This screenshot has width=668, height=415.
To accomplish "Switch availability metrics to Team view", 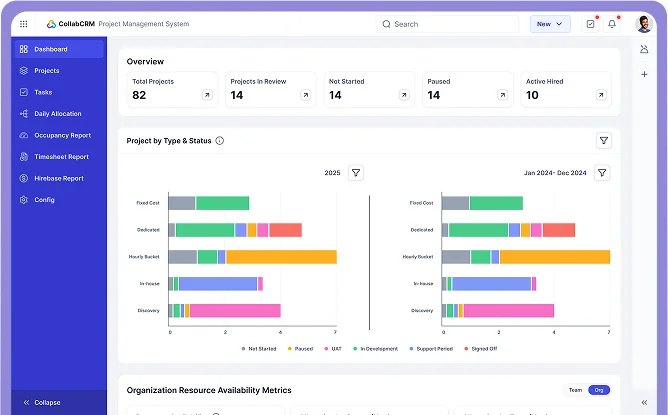I will [575, 390].
